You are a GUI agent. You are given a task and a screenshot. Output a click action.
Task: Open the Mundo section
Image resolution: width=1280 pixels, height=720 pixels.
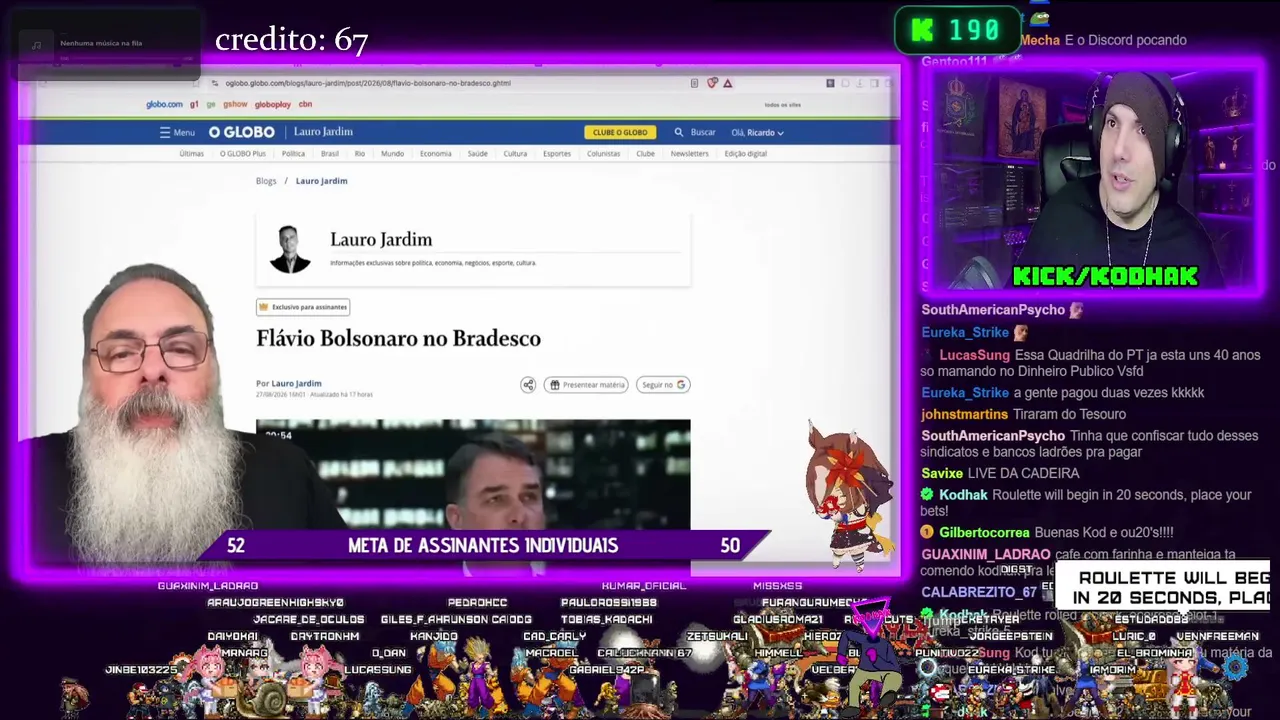[392, 154]
